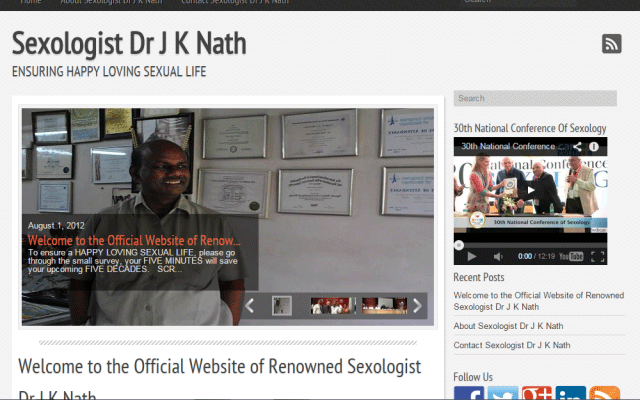Open the 'Welcome to the Official Website' slide title
The image size is (640, 400).
[134, 241]
